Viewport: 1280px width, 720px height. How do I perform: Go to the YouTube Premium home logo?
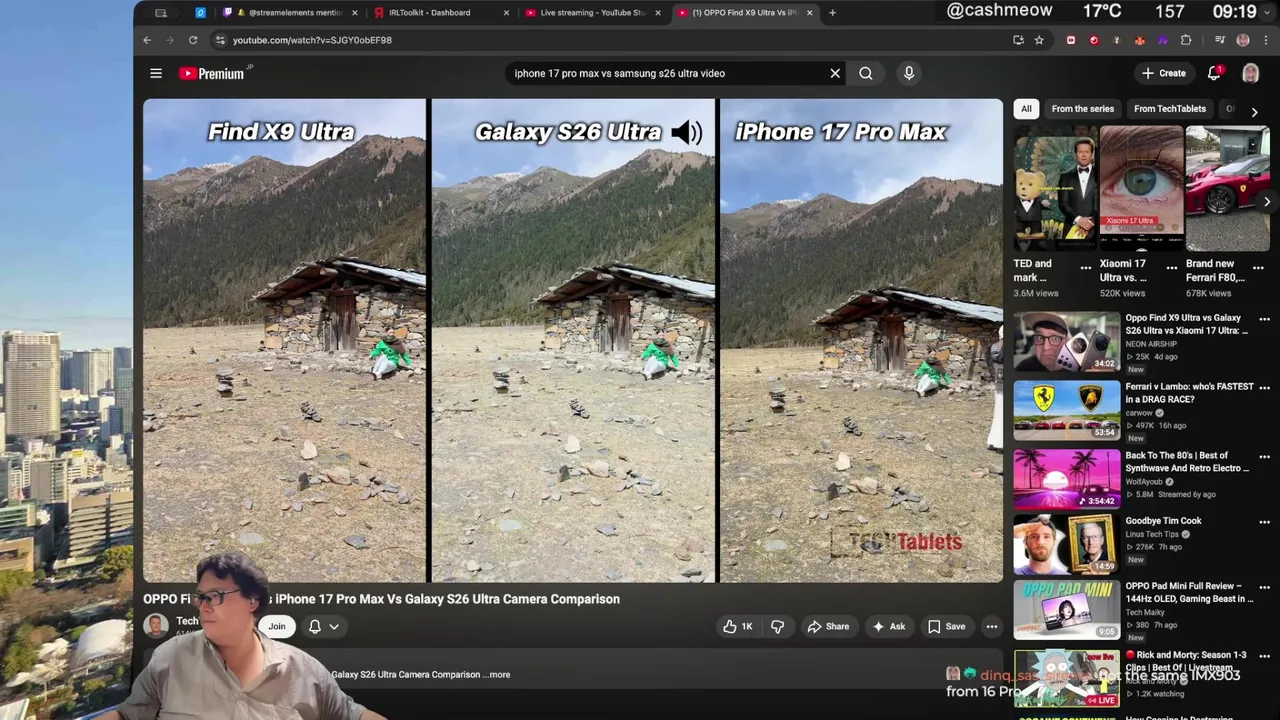coord(212,73)
